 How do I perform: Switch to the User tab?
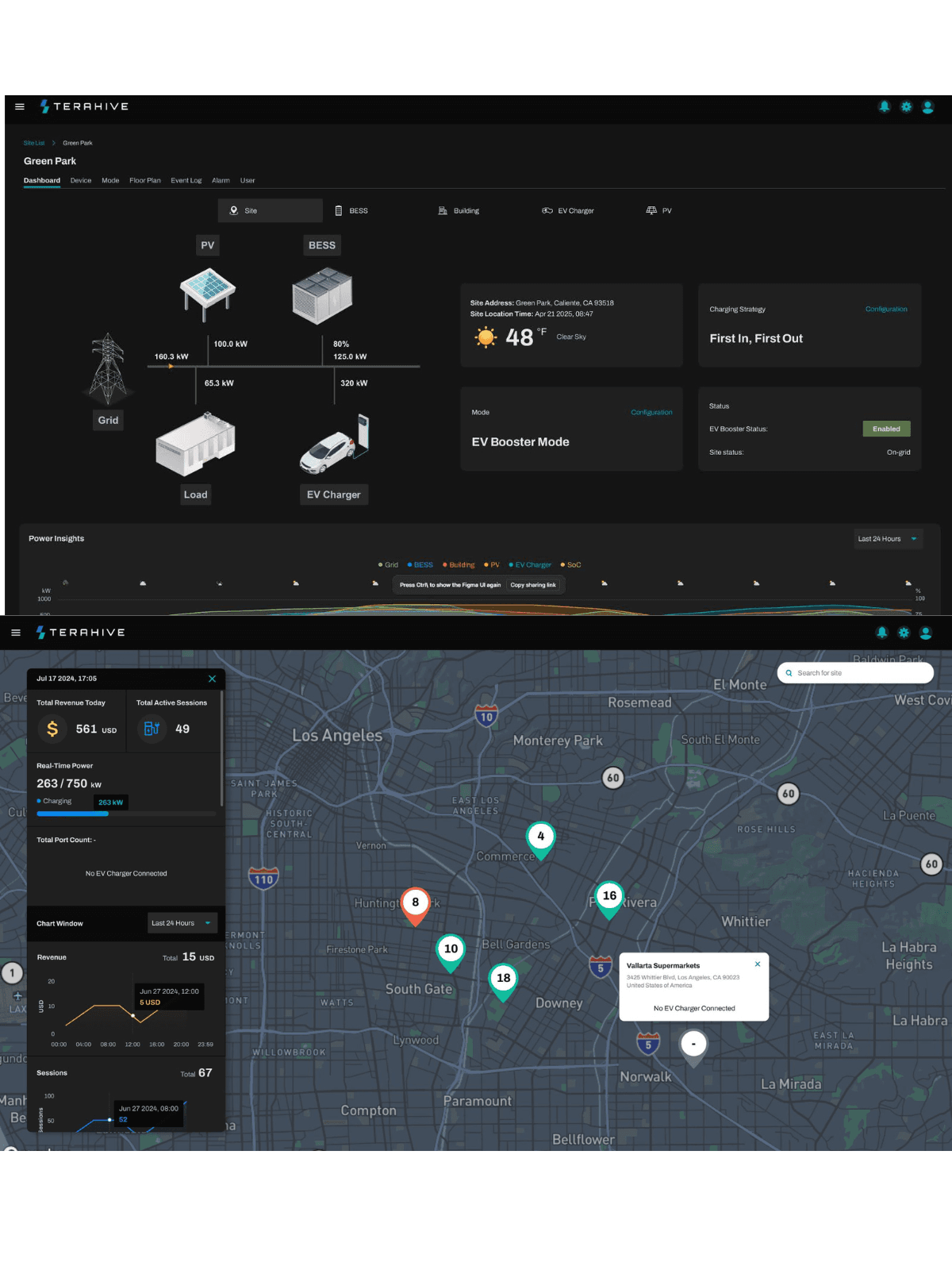pos(248,180)
